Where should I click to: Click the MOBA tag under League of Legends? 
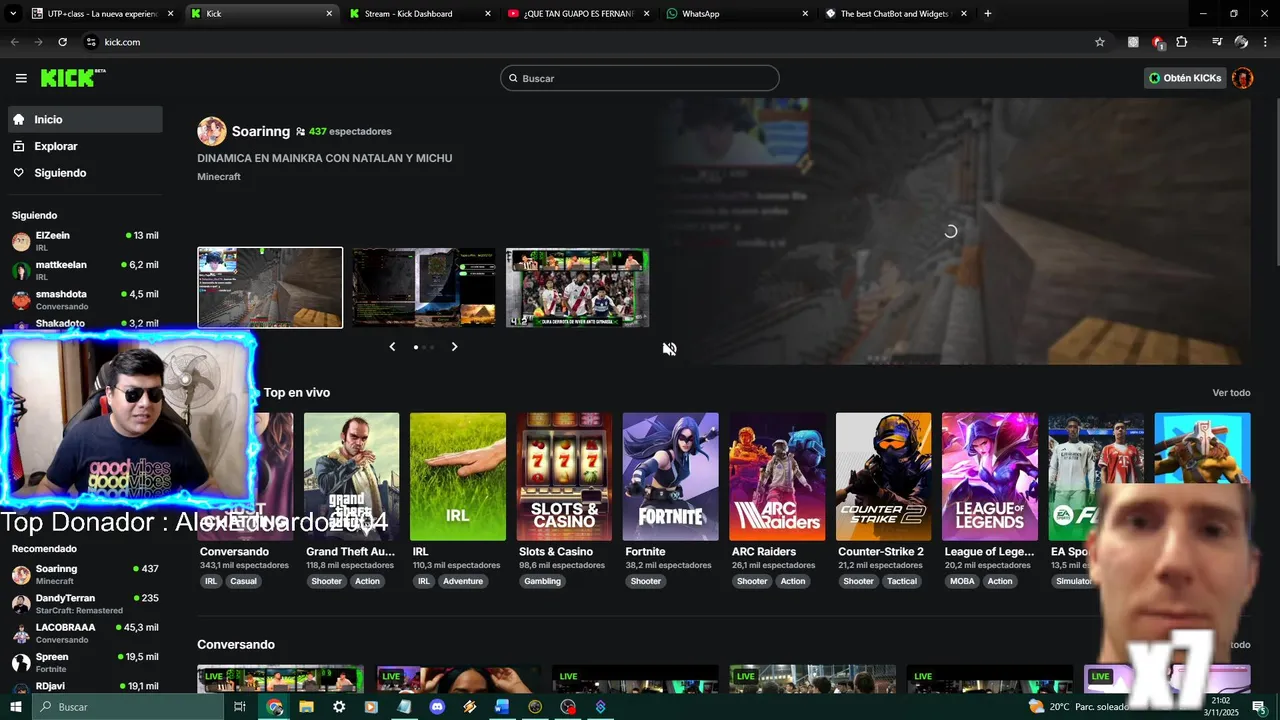pos(963,581)
